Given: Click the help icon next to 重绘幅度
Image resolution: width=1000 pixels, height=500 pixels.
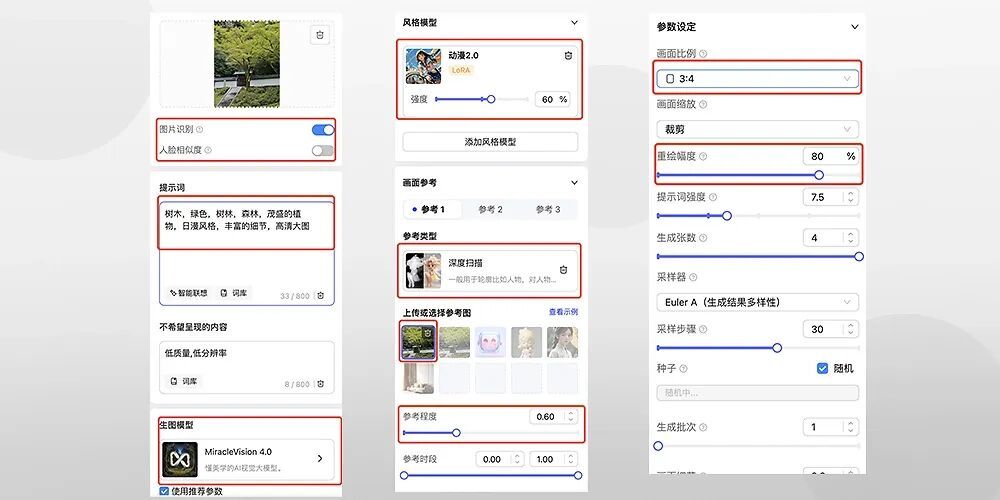Looking at the screenshot, I should [703, 157].
